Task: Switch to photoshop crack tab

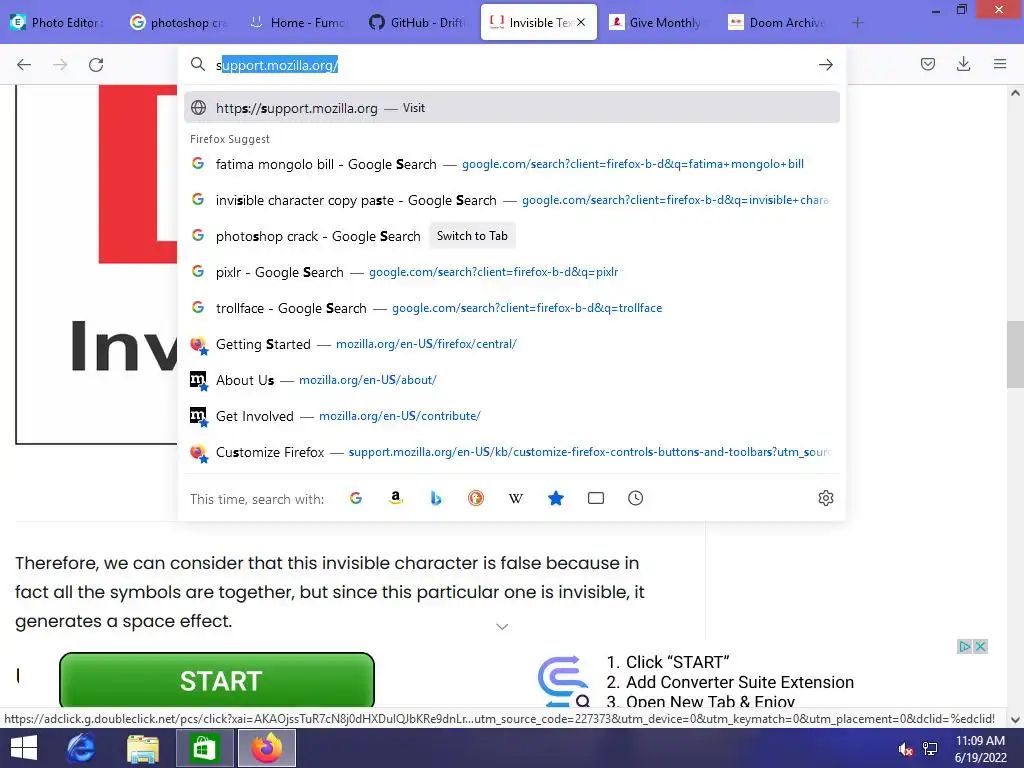Action: tap(179, 22)
